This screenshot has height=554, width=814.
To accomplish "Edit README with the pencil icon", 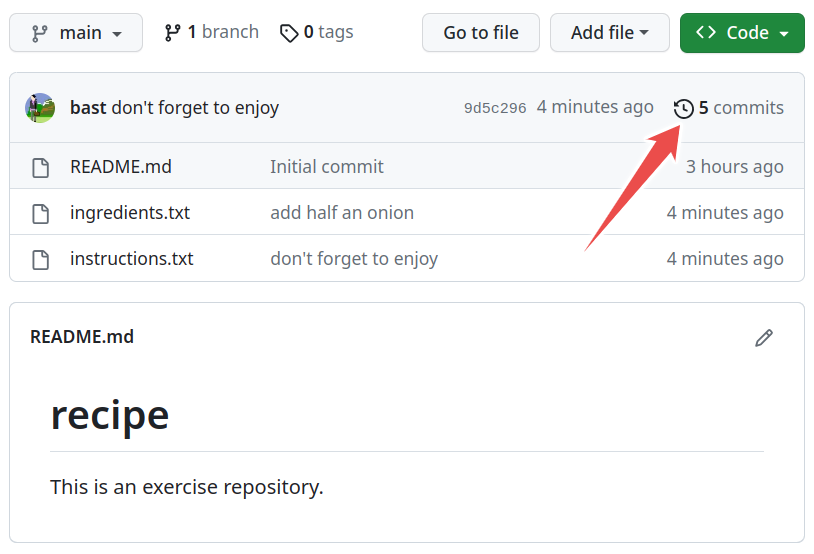I will point(764,337).
